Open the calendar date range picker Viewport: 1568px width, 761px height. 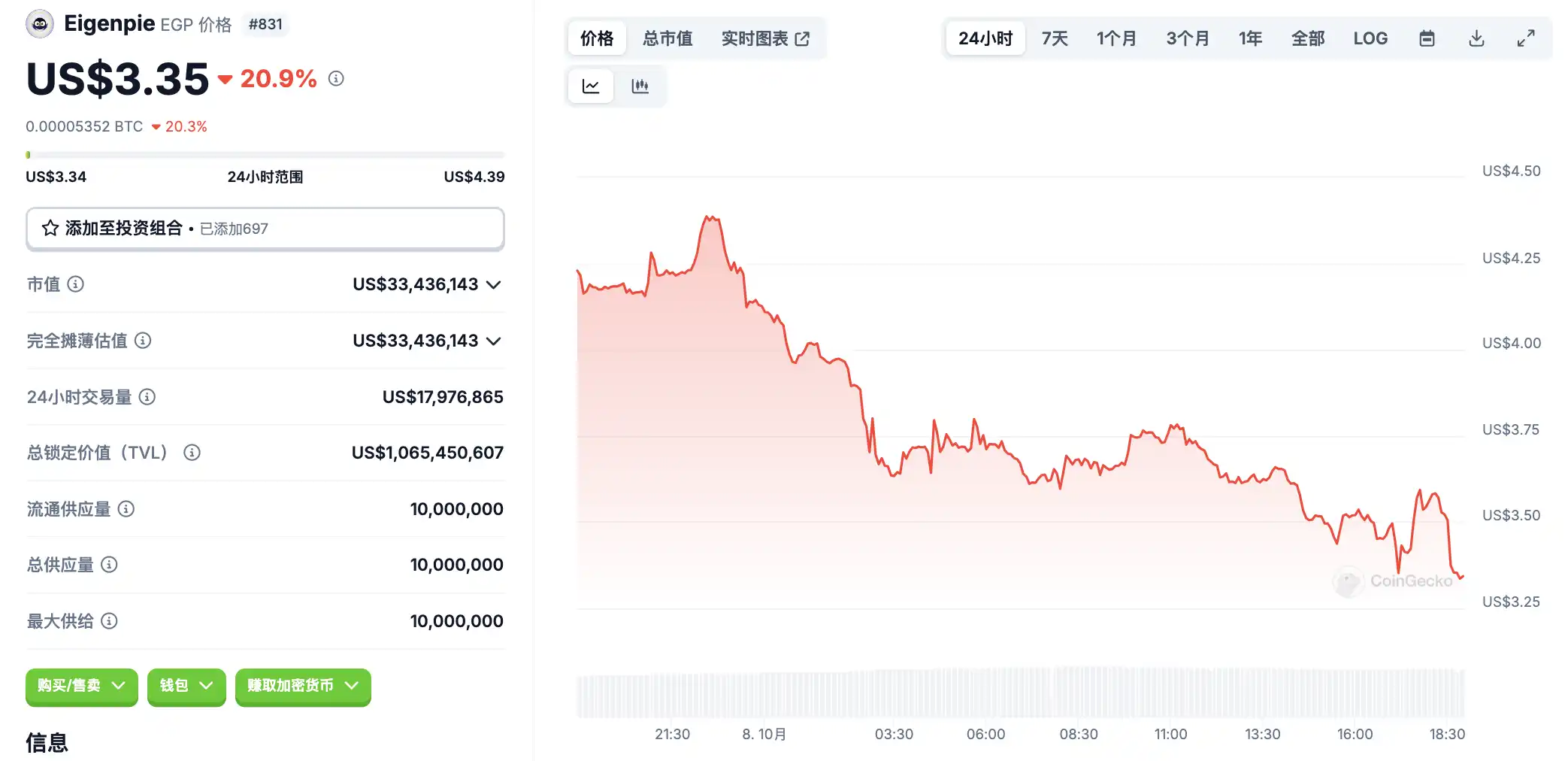(1427, 38)
